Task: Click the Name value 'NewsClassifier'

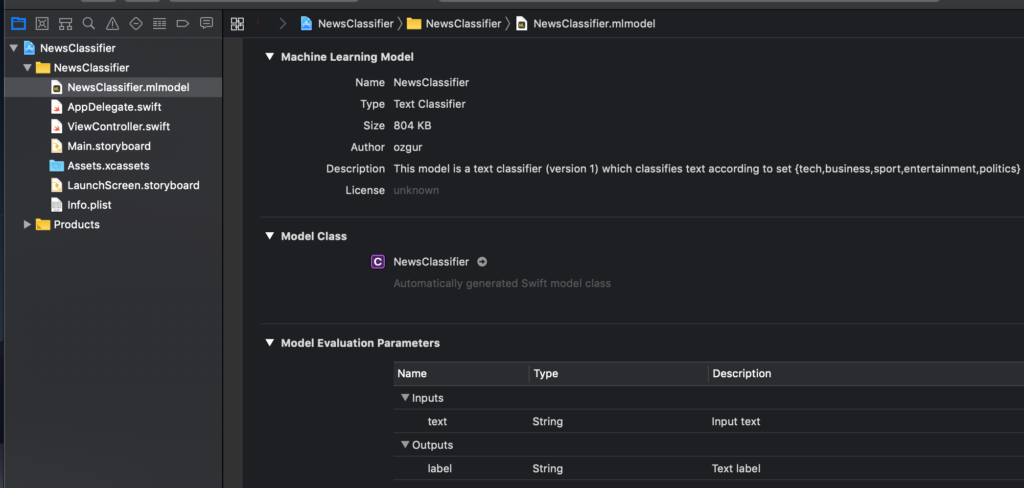Action: pos(431,82)
